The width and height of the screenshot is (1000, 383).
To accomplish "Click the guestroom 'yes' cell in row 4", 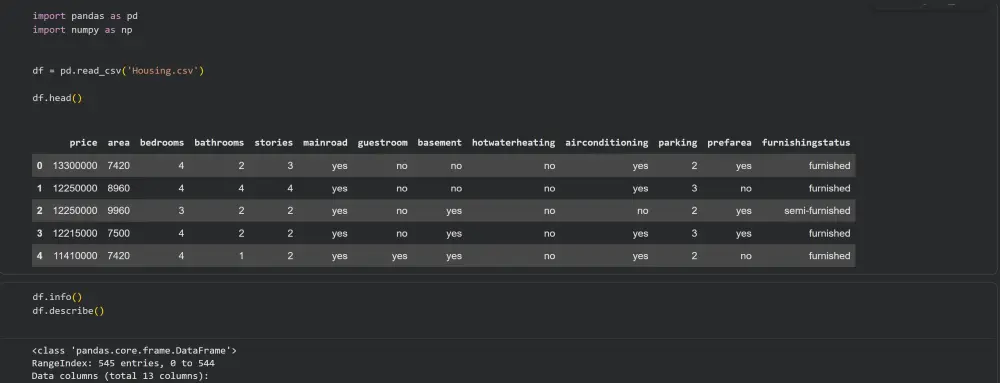I will click(399, 256).
